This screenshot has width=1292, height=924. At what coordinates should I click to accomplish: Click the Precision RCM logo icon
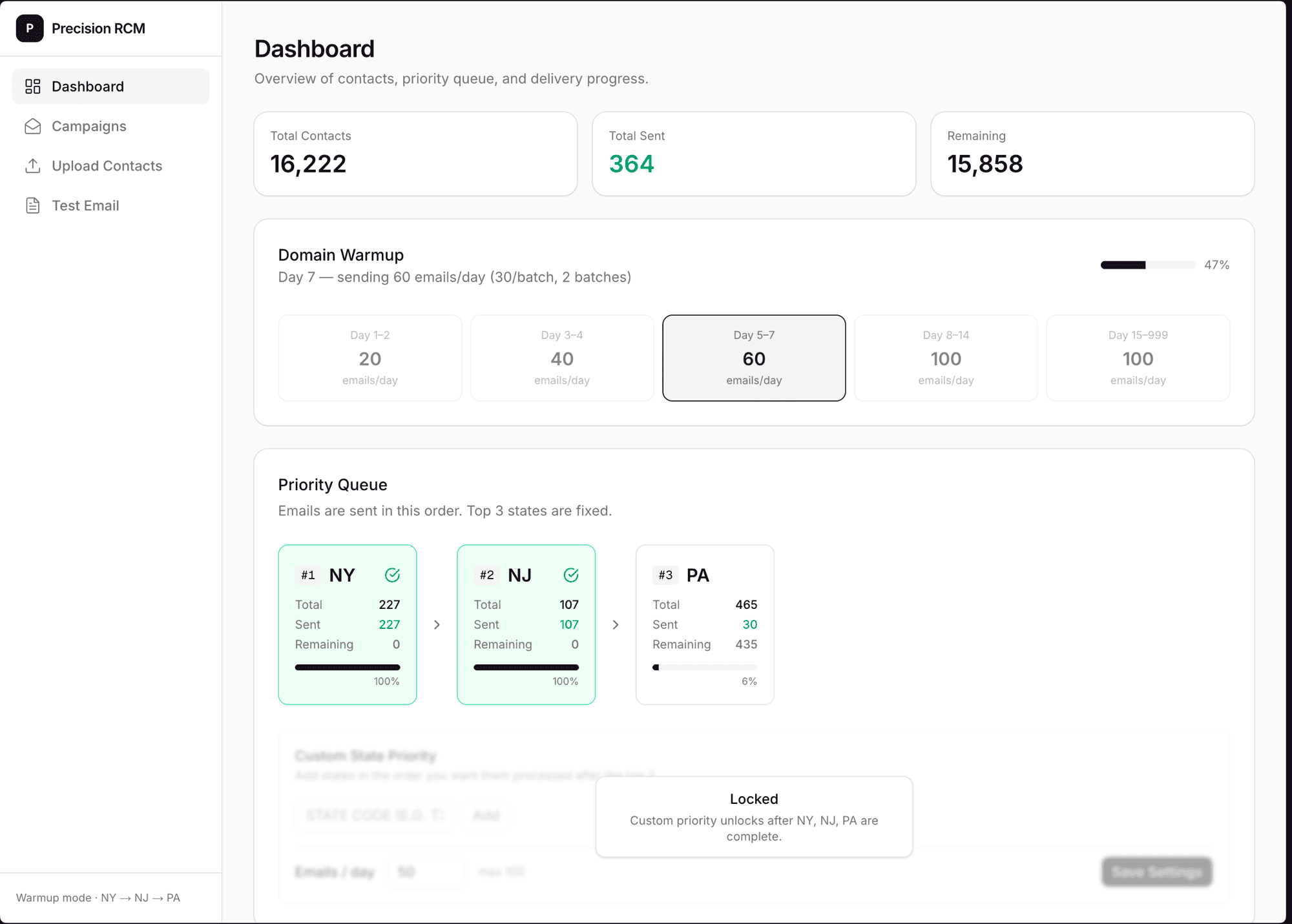click(x=30, y=28)
